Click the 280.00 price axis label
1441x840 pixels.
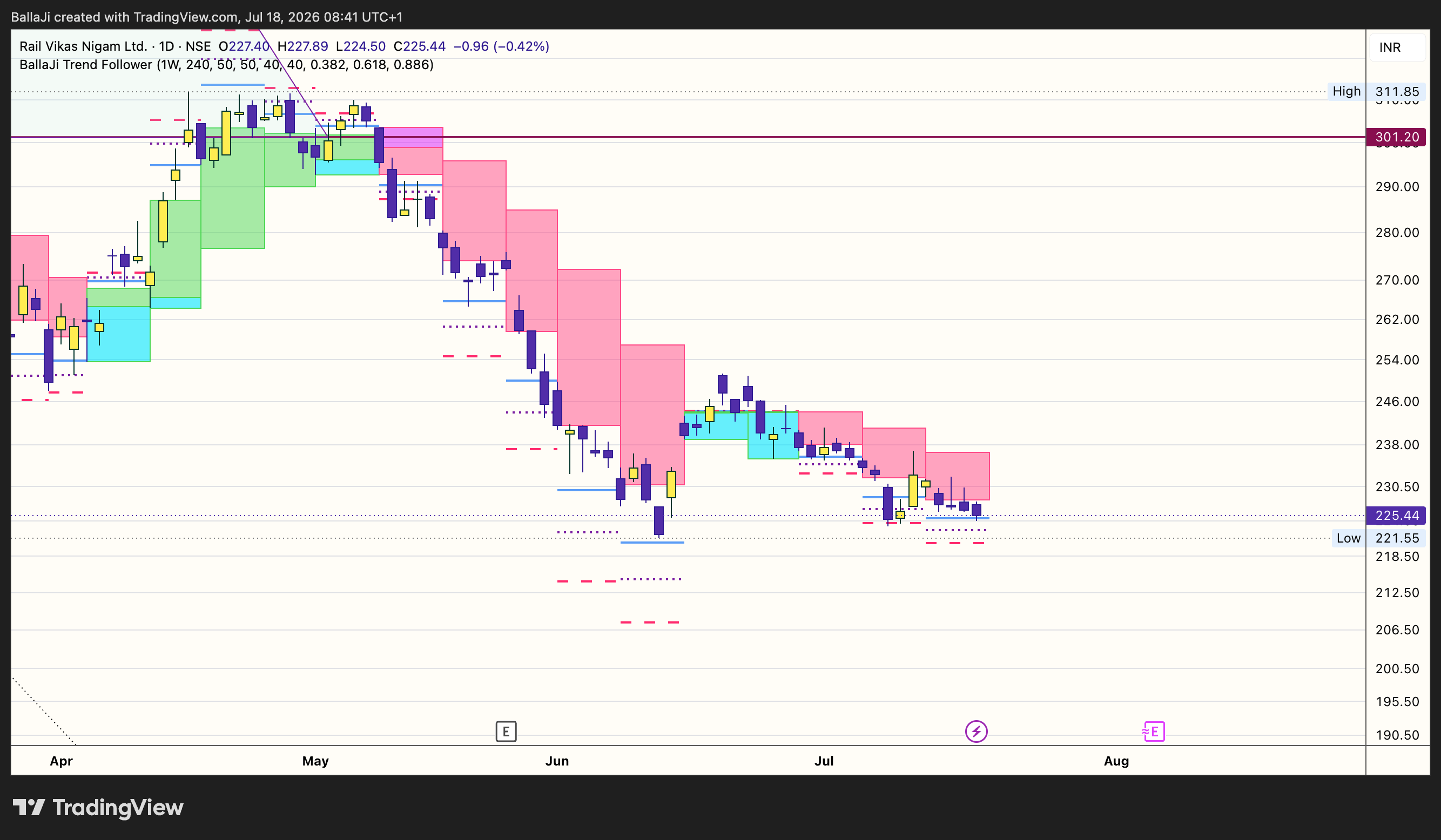[1397, 233]
